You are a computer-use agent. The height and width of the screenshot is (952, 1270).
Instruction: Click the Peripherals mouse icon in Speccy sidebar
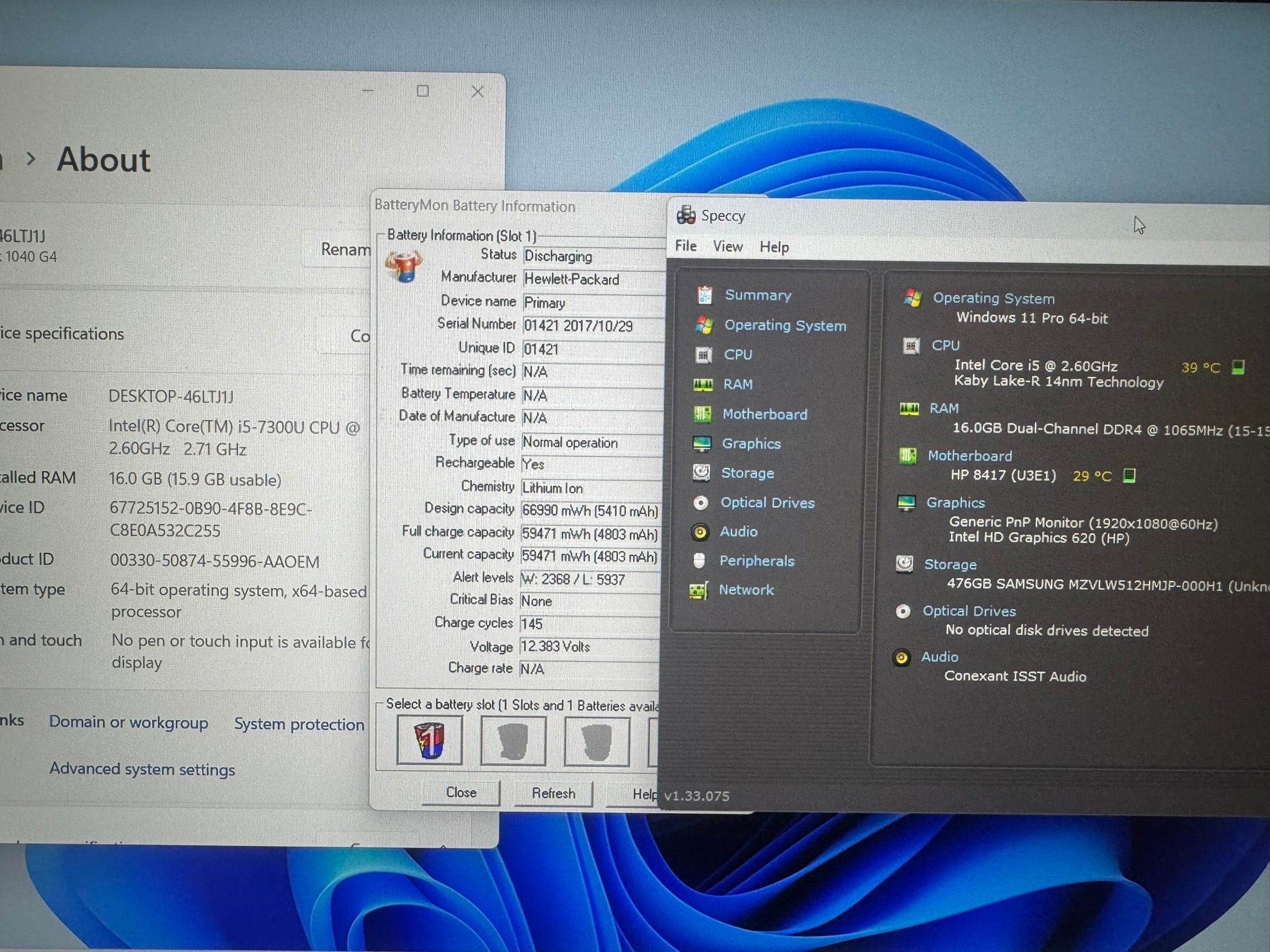(699, 561)
